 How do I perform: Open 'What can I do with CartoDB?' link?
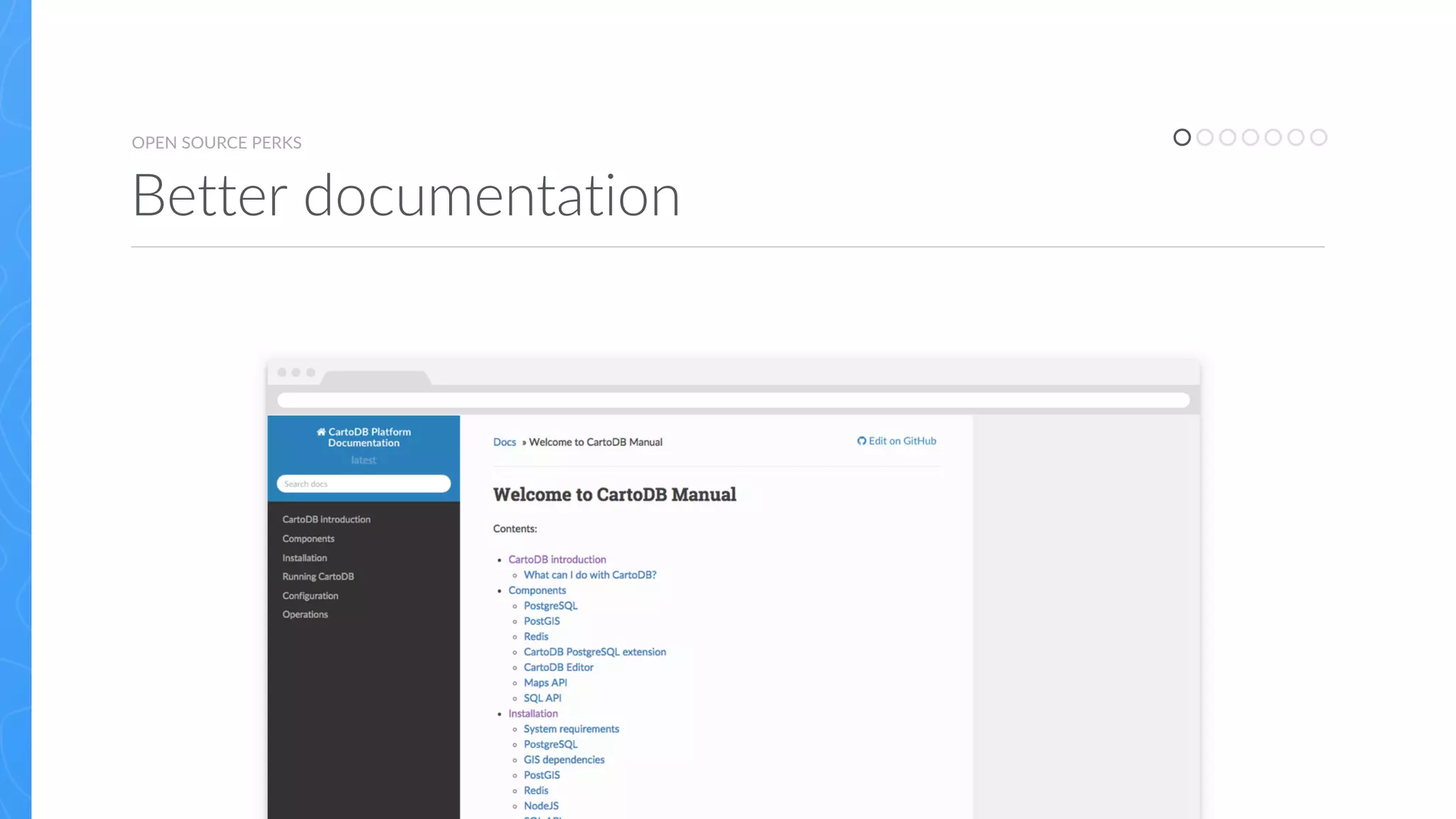(x=590, y=575)
